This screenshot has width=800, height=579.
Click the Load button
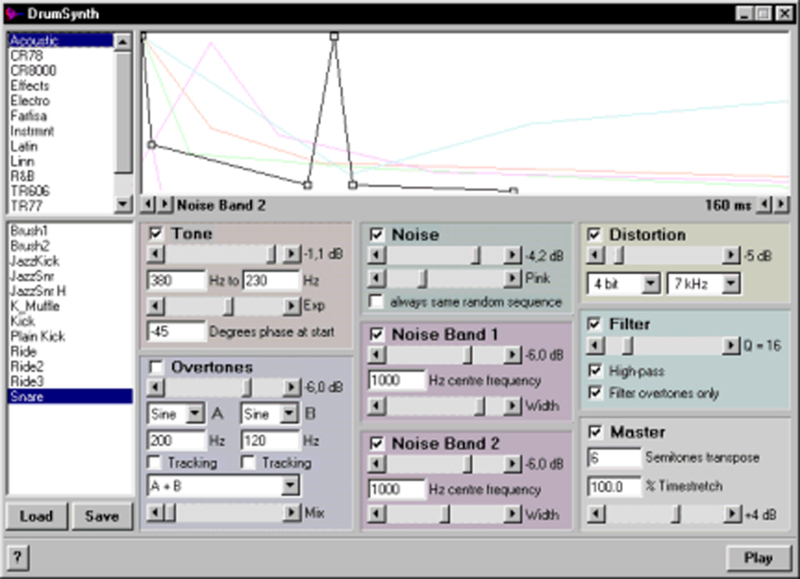36,516
